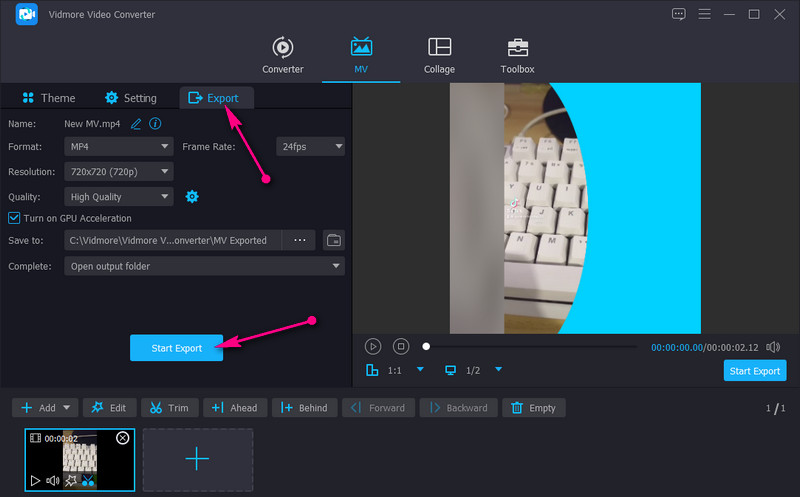The width and height of the screenshot is (800, 497).
Task: Click the Stop playback button
Action: tap(400, 347)
